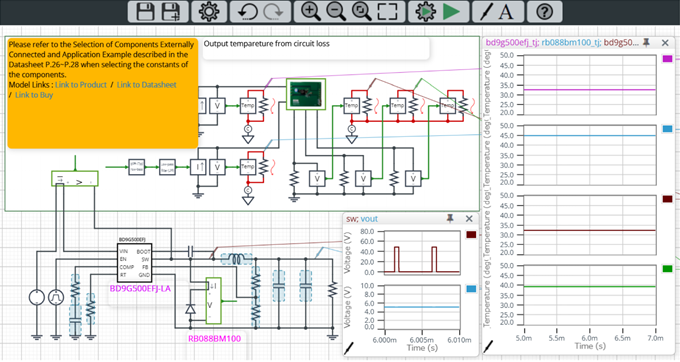Select the Schottky diode symbol
This screenshot has width=680, height=362.
pyautogui.click(x=190, y=309)
